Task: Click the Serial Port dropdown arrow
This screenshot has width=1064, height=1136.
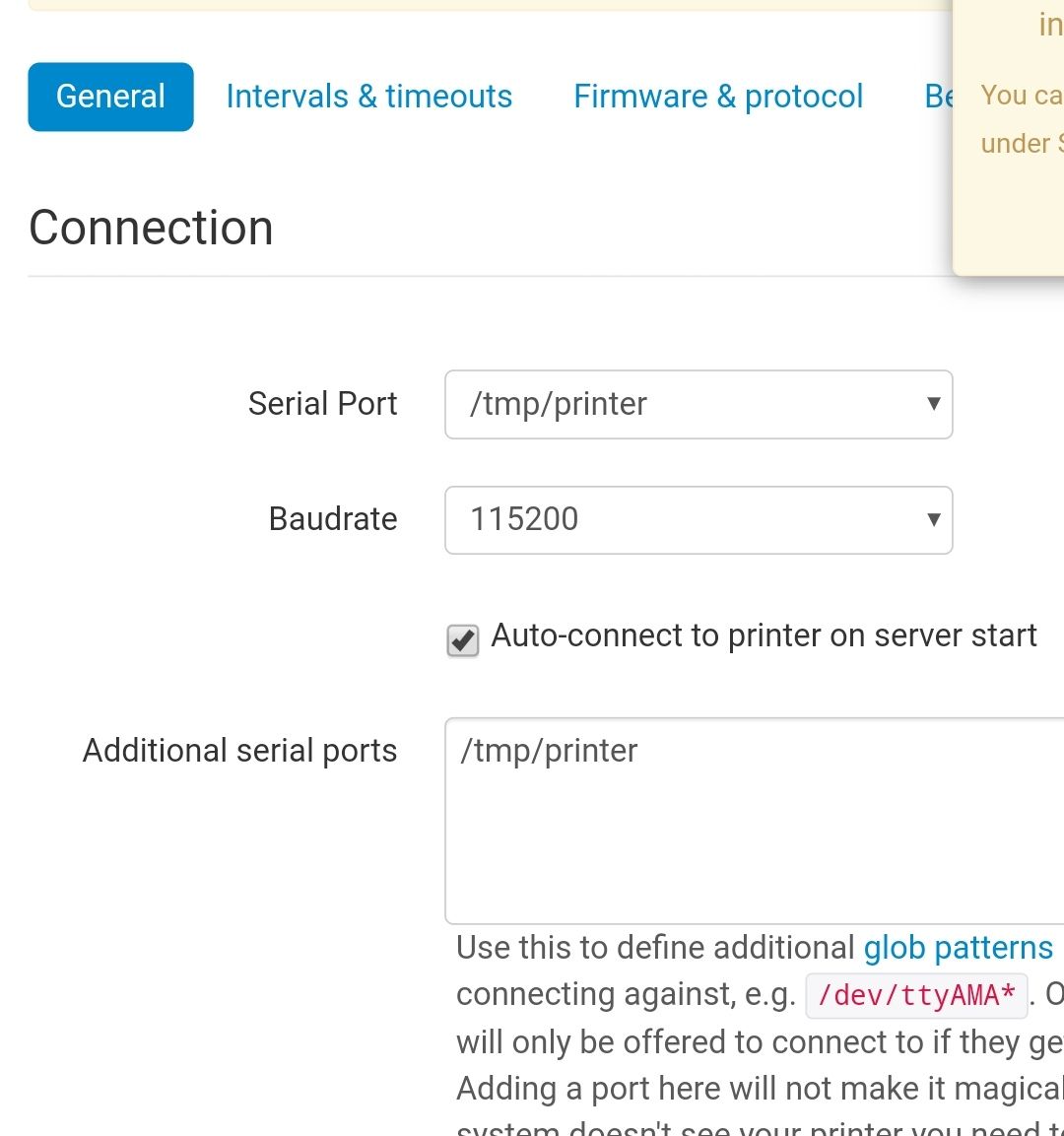Action: (x=933, y=404)
